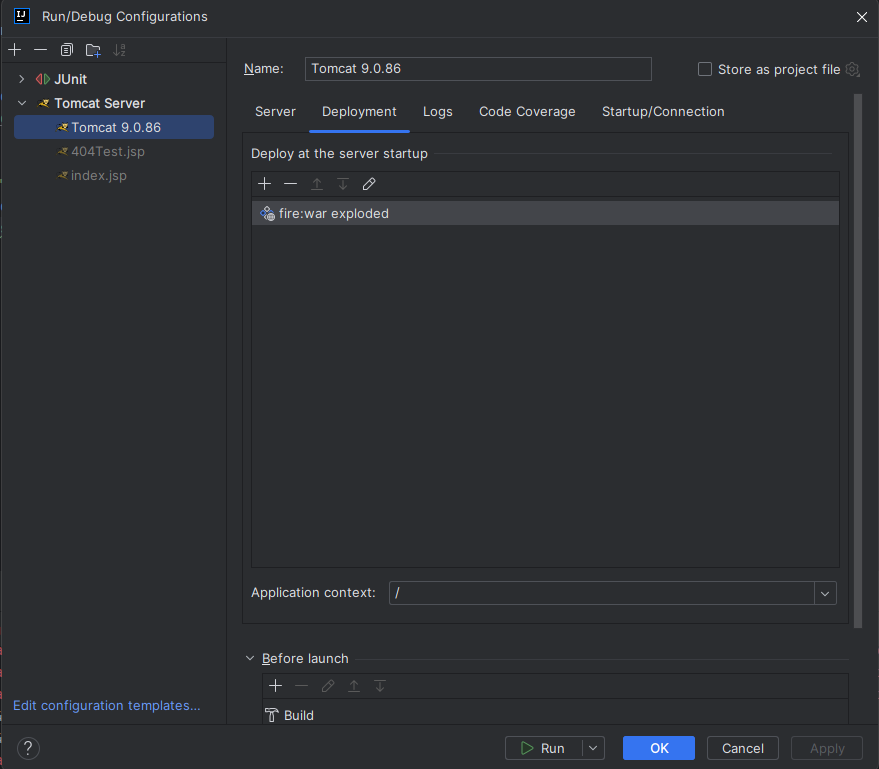The image size is (879, 769).
Task: Click the fire:war exploded artifact icon
Action: click(267, 214)
